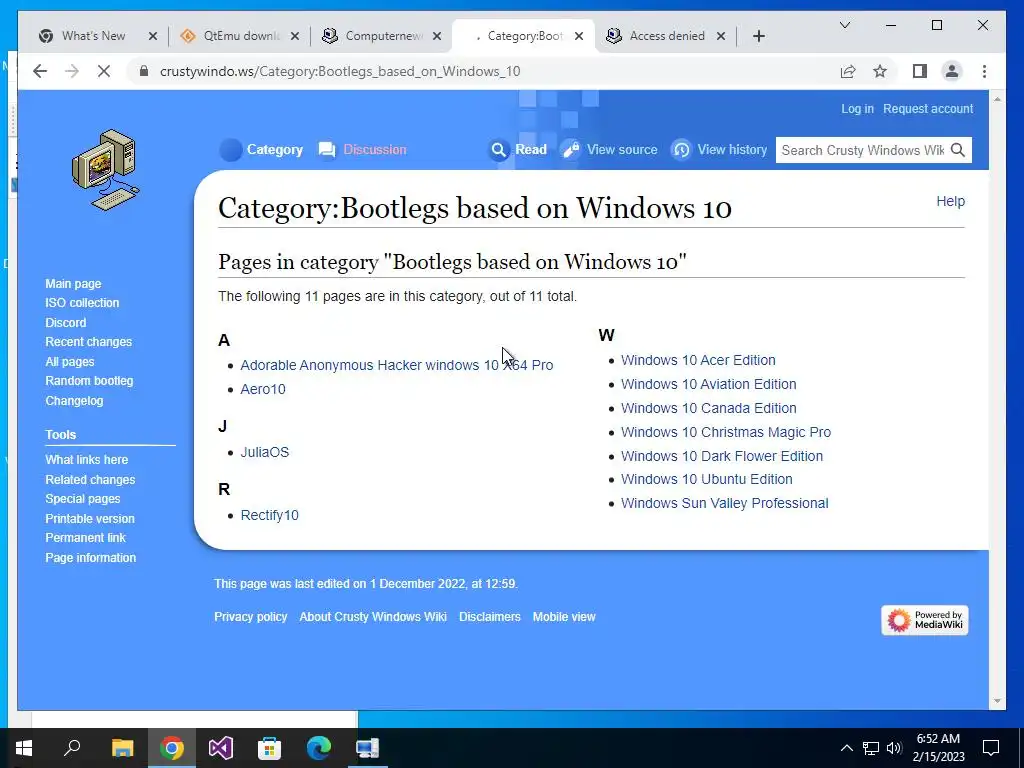Open the Rectify10 page
1024x768 pixels.
tap(269, 515)
